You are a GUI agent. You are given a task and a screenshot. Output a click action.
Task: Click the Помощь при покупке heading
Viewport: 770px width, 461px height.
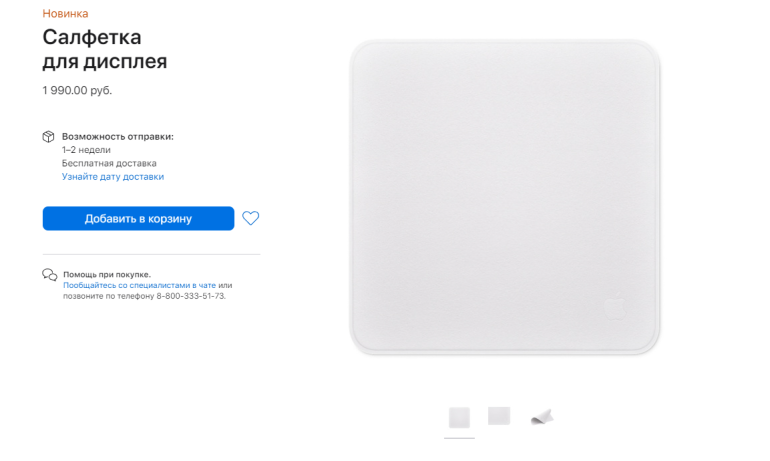(x=107, y=274)
